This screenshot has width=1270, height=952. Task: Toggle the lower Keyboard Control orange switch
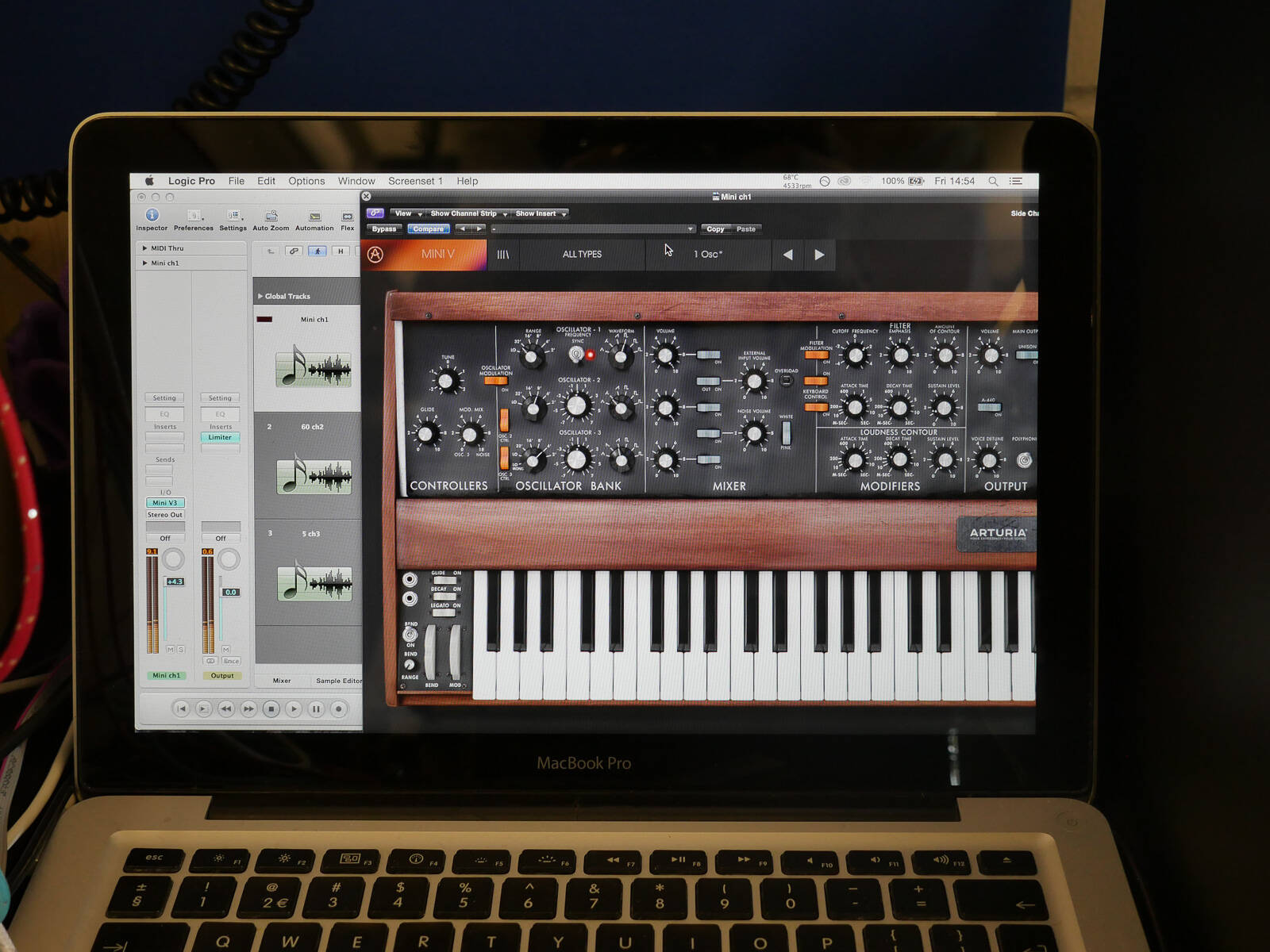816,407
